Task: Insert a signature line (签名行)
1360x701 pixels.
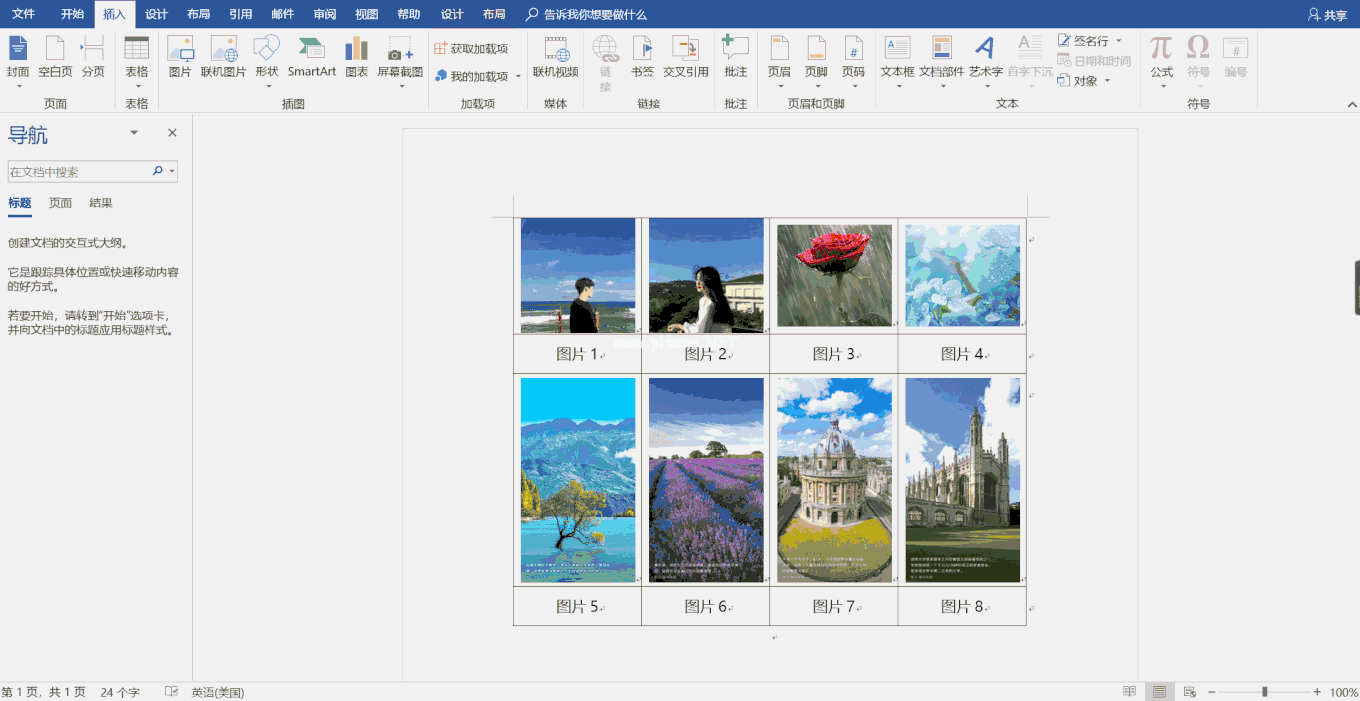Action: click(1083, 41)
